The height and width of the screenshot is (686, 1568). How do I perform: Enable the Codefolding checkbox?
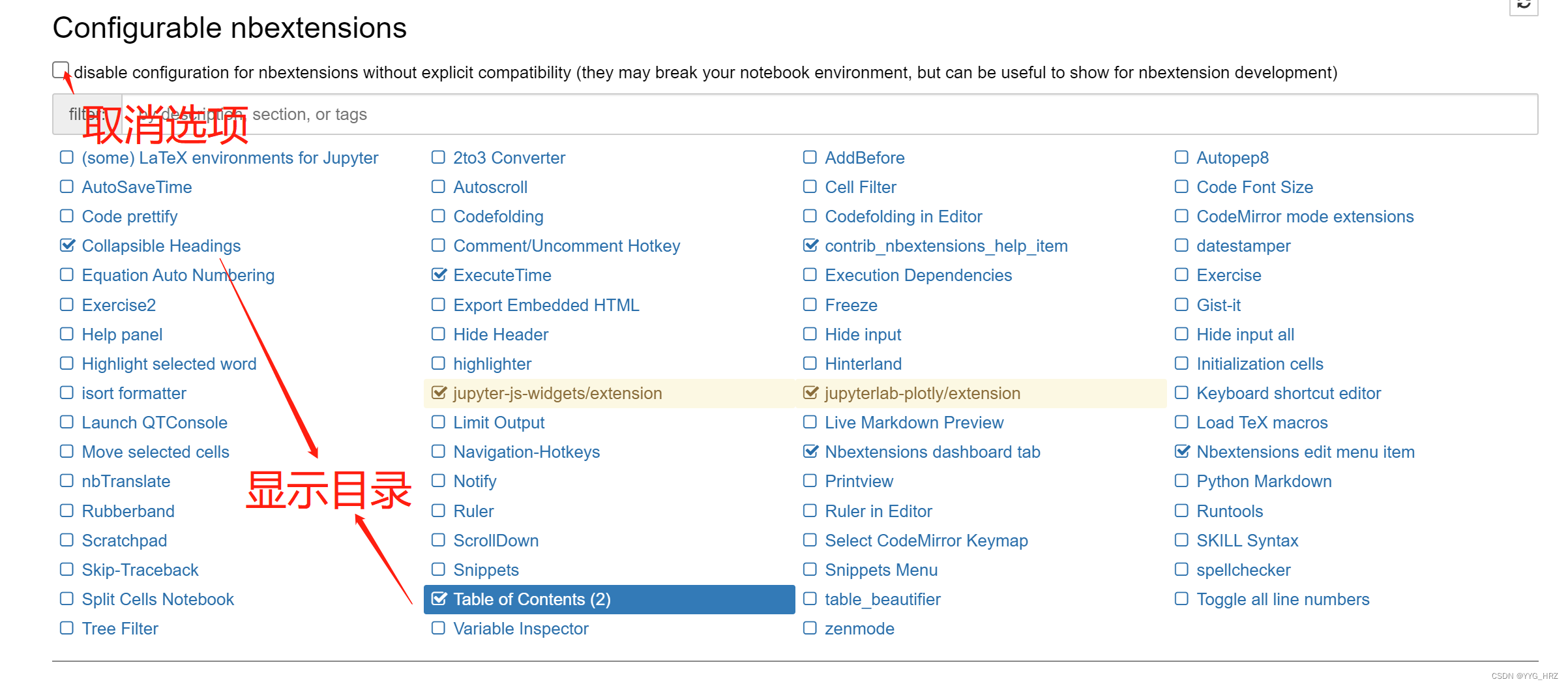click(439, 216)
